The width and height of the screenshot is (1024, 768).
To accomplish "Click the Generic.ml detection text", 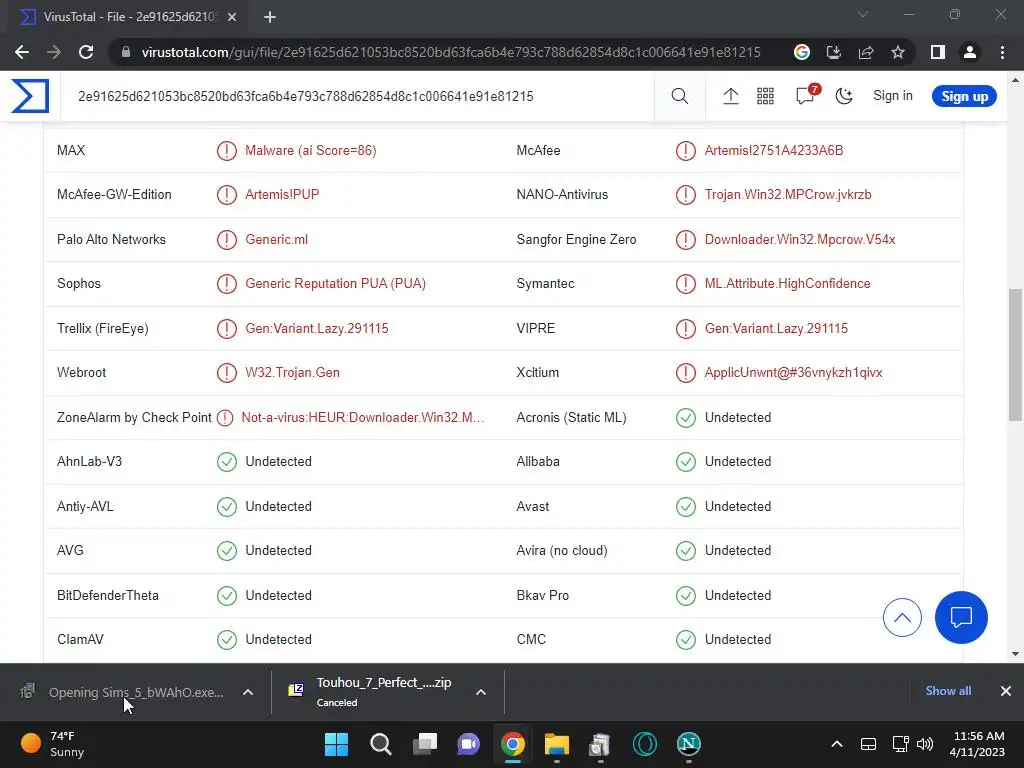I will pos(276,240).
